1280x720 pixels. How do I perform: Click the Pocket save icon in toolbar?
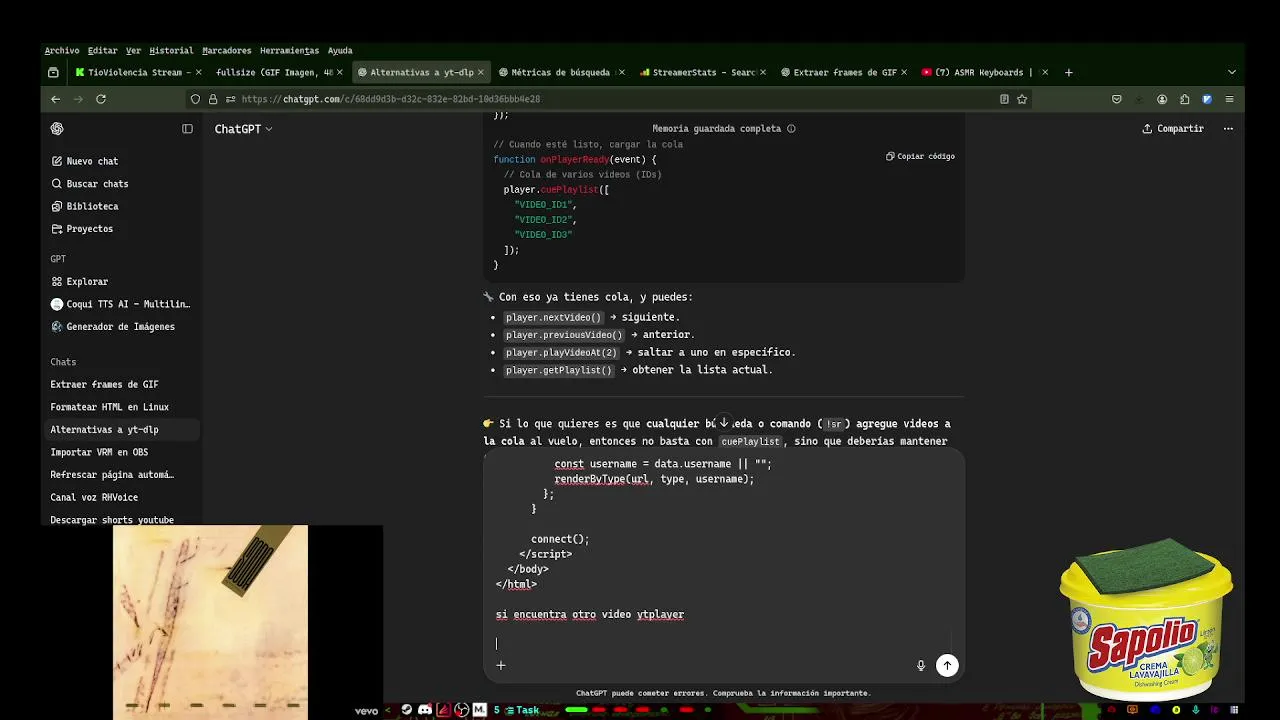pyautogui.click(x=1117, y=99)
